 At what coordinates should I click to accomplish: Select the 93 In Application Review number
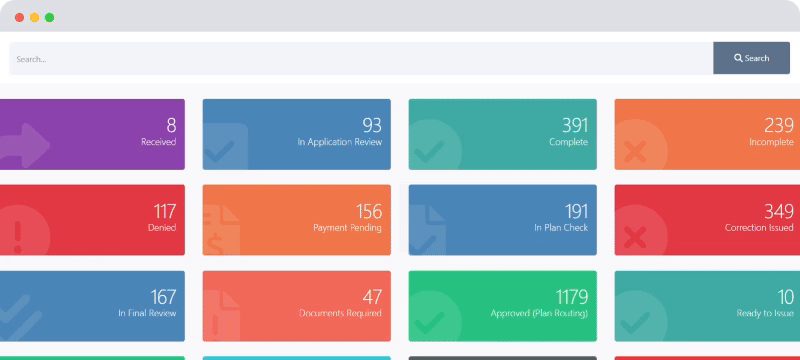(x=372, y=125)
